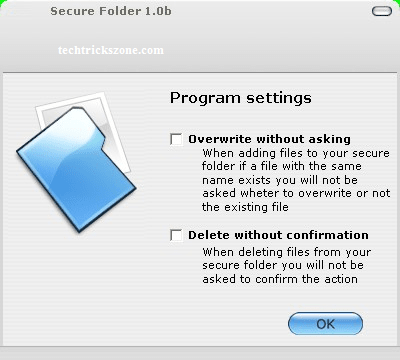Click the word 'wheter' in description
The image size is (400, 360).
(259, 193)
